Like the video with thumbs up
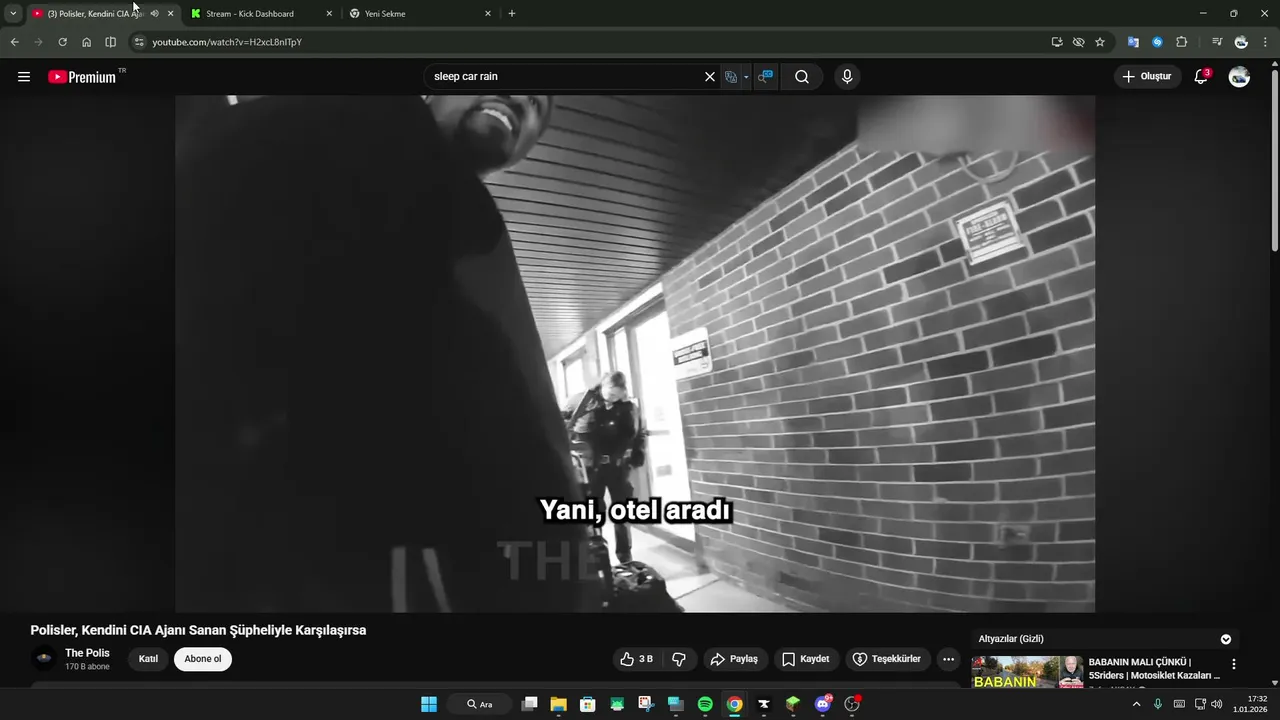1280x720 pixels. pos(636,659)
